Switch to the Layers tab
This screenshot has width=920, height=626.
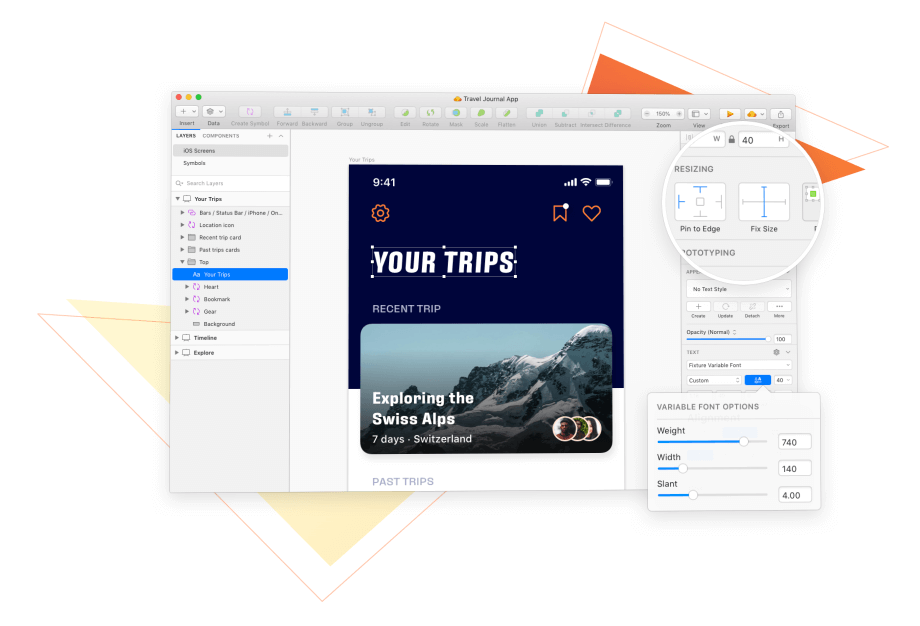pos(186,136)
